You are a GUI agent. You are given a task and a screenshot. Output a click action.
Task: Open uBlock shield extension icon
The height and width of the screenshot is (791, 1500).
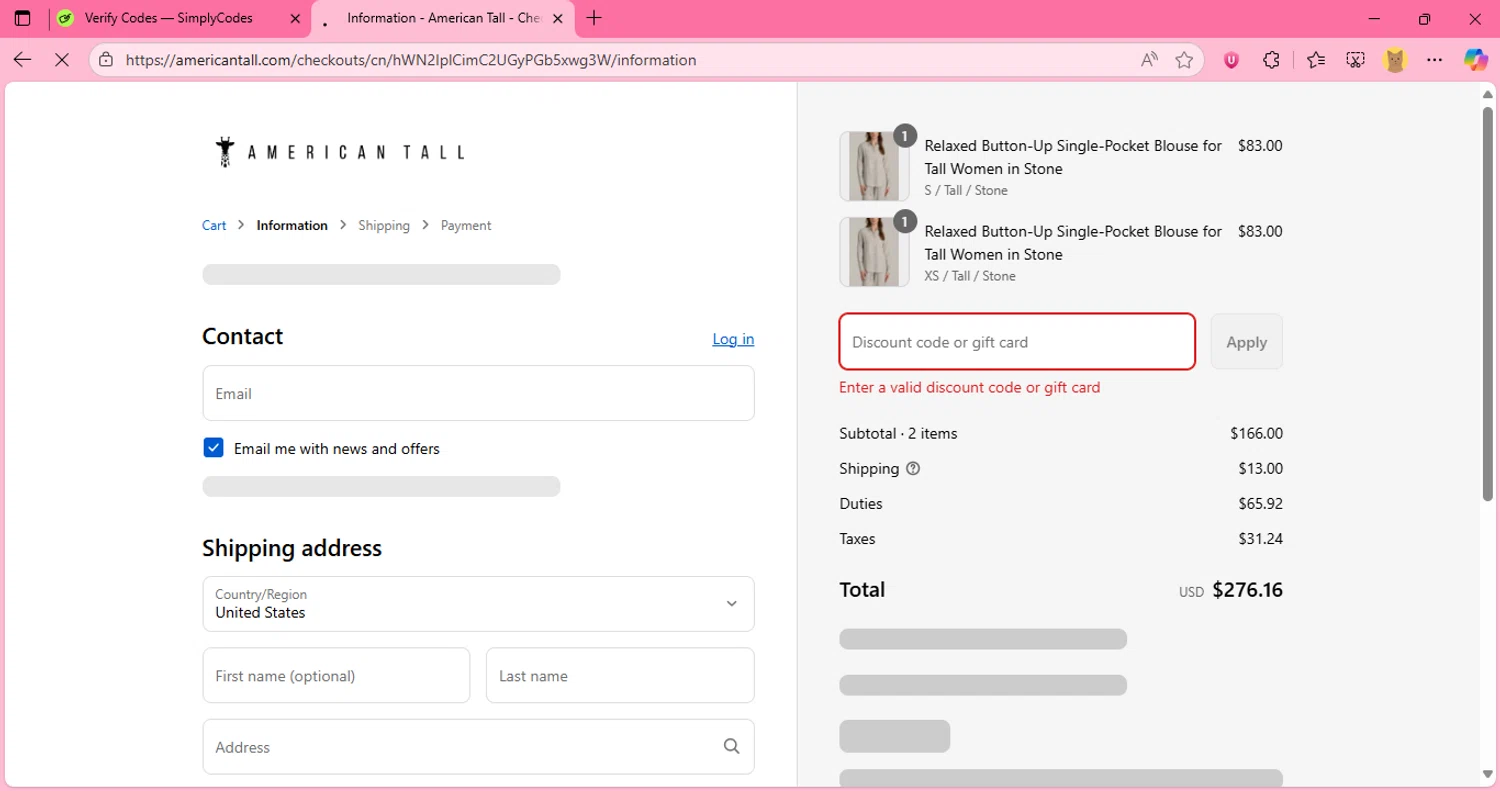1232,60
